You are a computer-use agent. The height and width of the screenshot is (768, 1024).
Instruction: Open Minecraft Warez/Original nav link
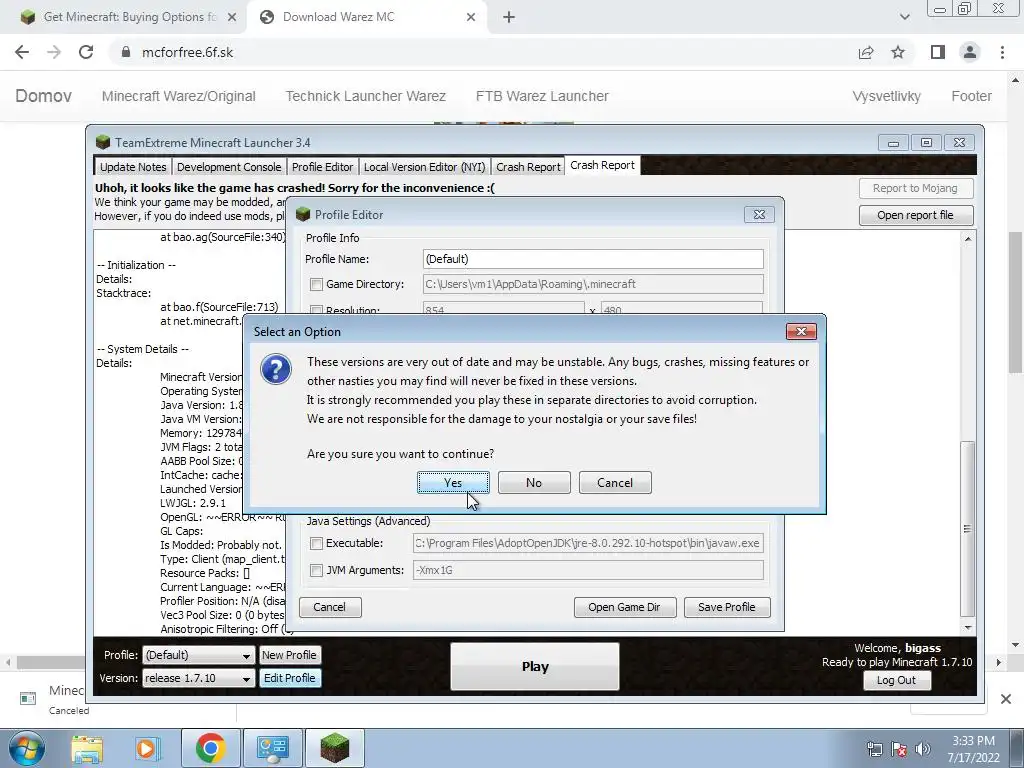pos(179,96)
